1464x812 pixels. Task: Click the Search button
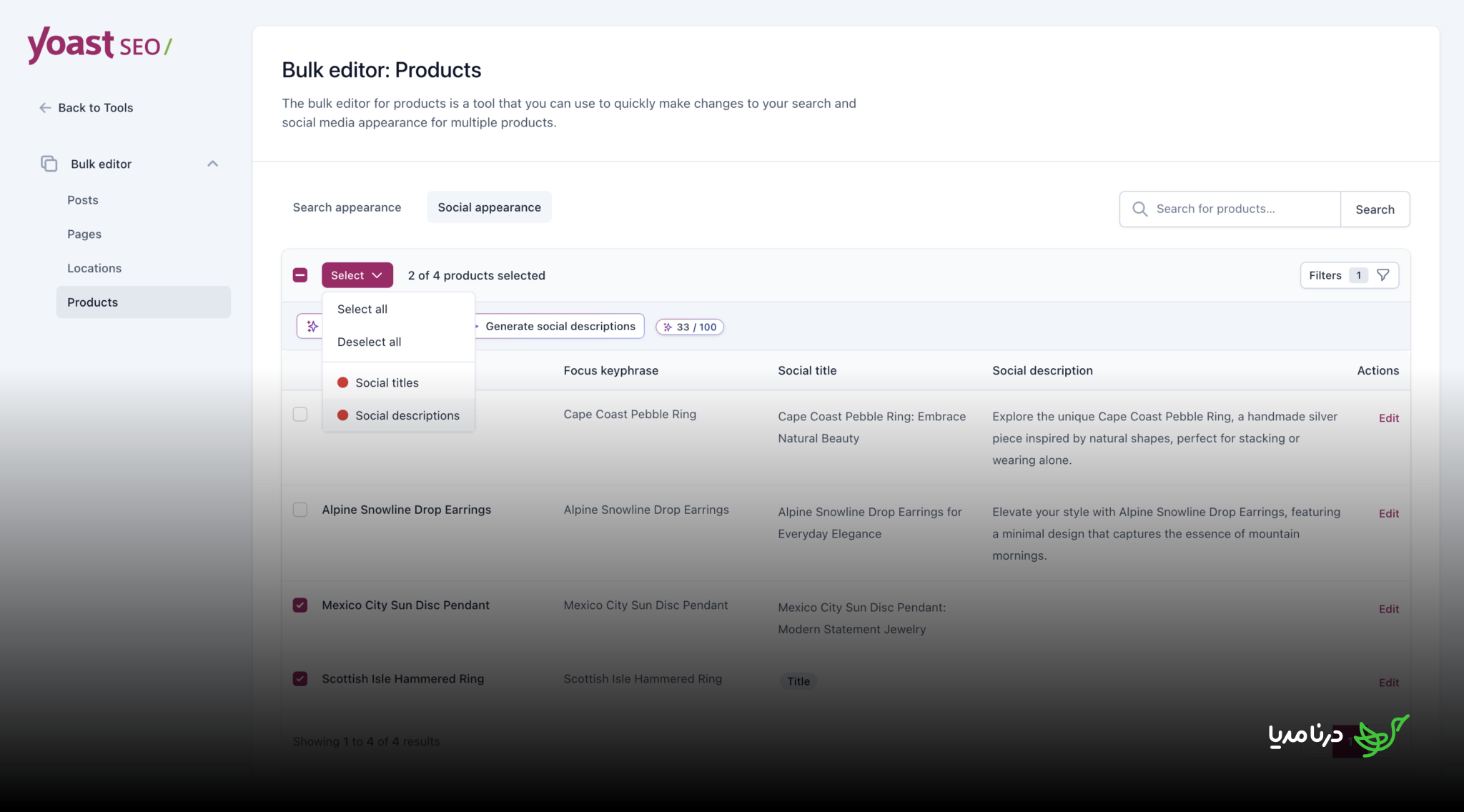(1375, 209)
